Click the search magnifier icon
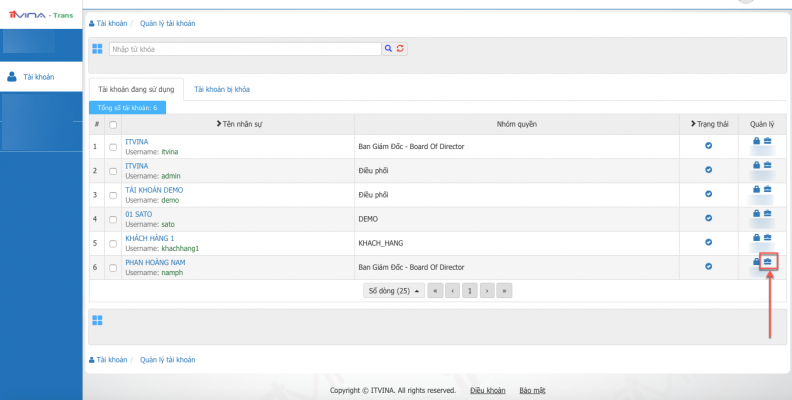Viewport: 792px width, 400px height. pos(388,48)
